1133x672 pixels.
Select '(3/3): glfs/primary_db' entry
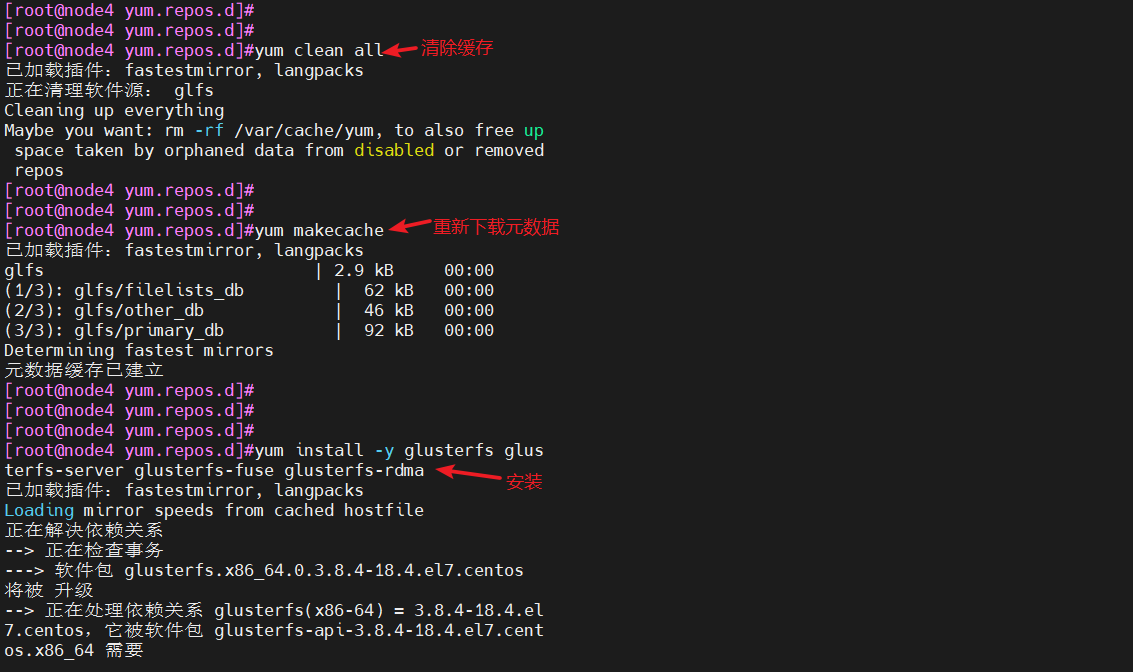point(114,330)
